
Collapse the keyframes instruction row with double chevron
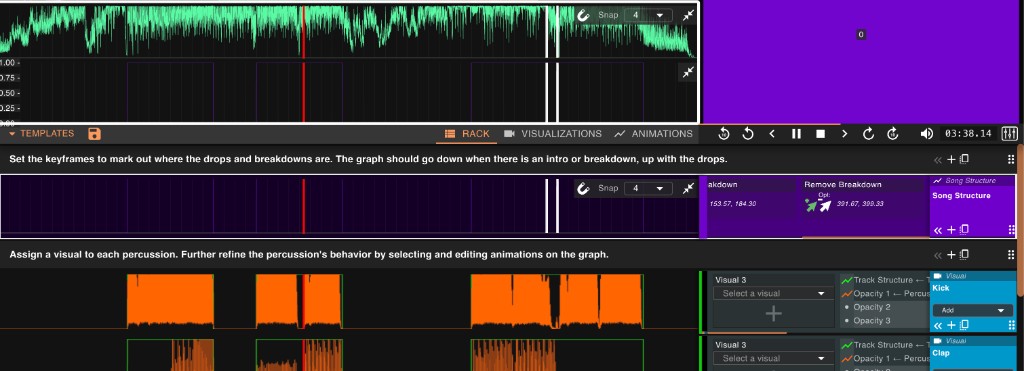[x=938, y=159]
